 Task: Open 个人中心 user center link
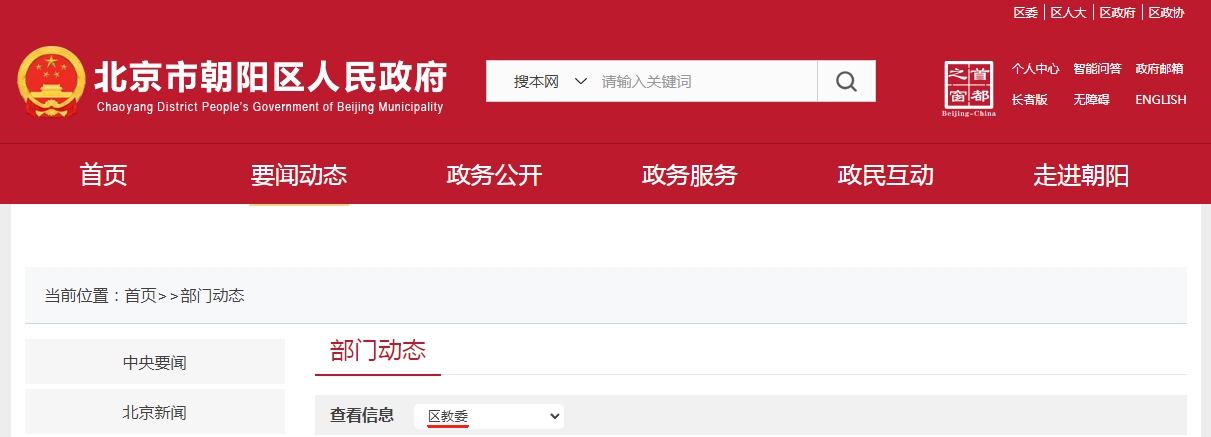(x=1035, y=69)
